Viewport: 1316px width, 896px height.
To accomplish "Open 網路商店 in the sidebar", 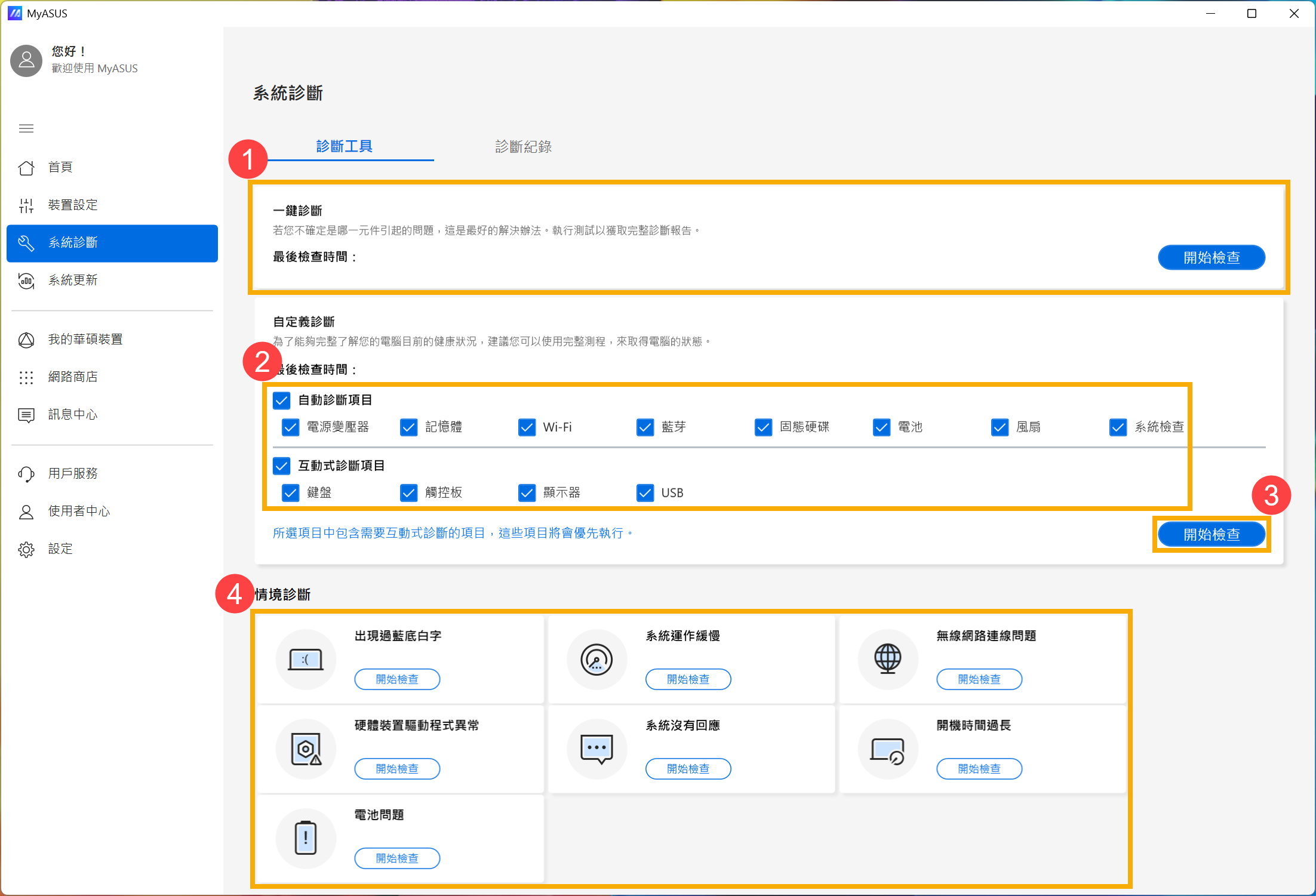I will (73, 377).
